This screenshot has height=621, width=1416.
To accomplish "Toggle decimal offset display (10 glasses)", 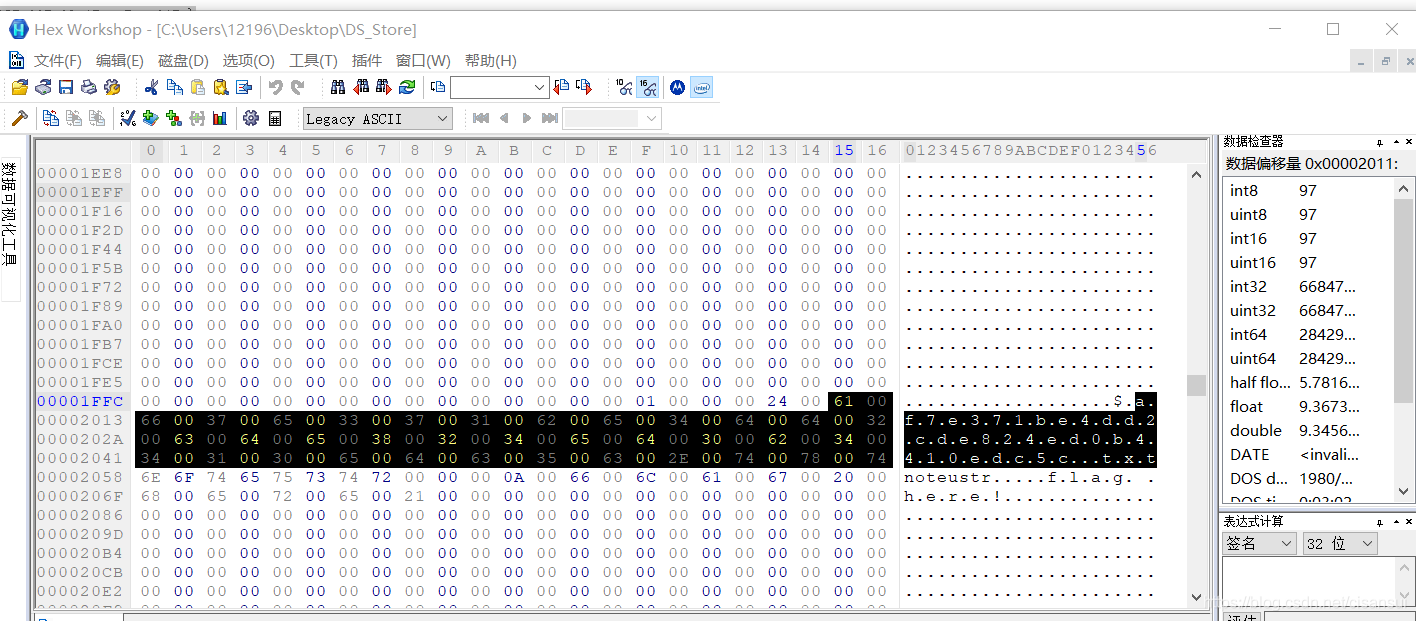I will (624, 87).
